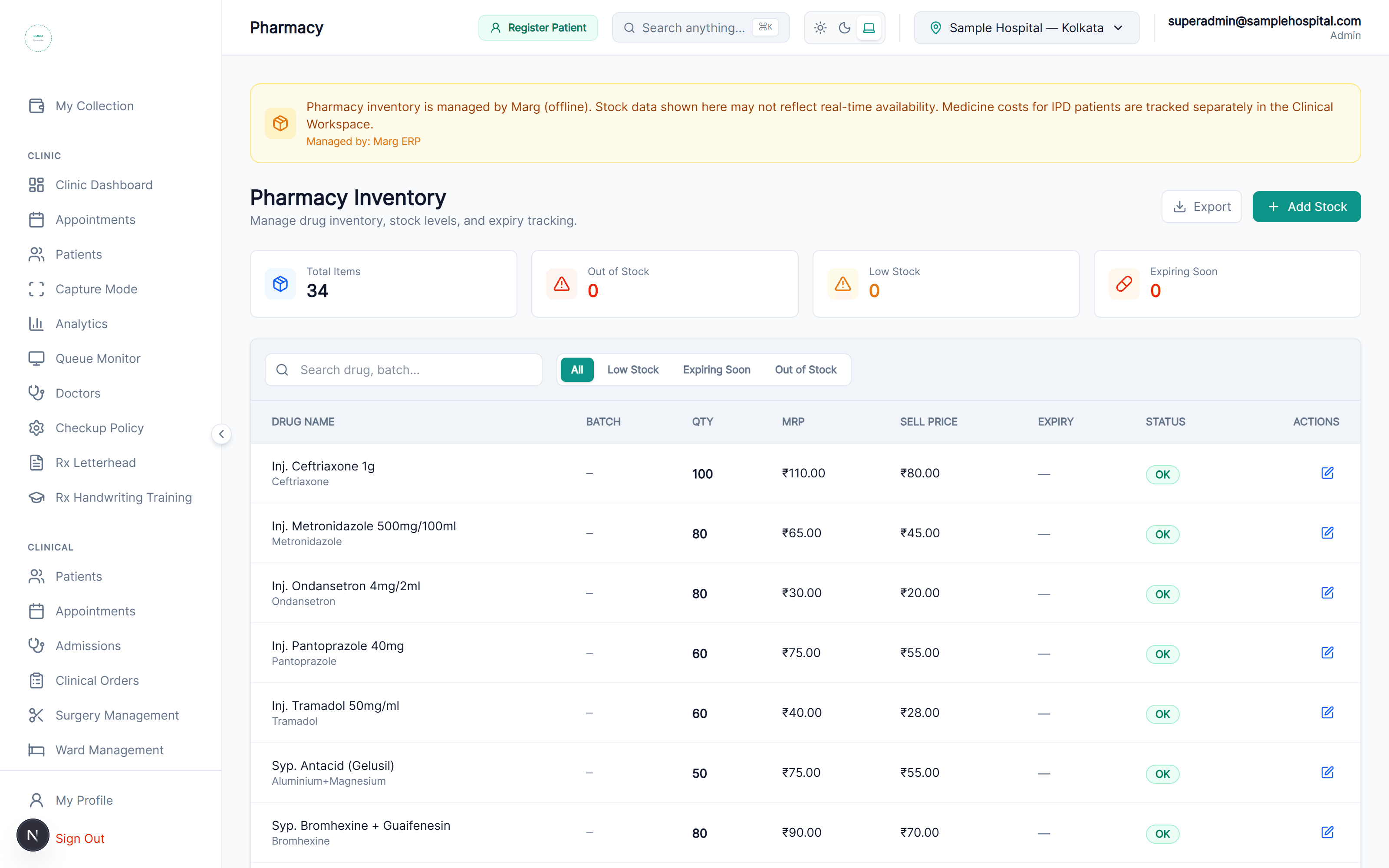Switch to light theme sun toggle
The width and height of the screenshot is (1389, 868).
pos(820,27)
